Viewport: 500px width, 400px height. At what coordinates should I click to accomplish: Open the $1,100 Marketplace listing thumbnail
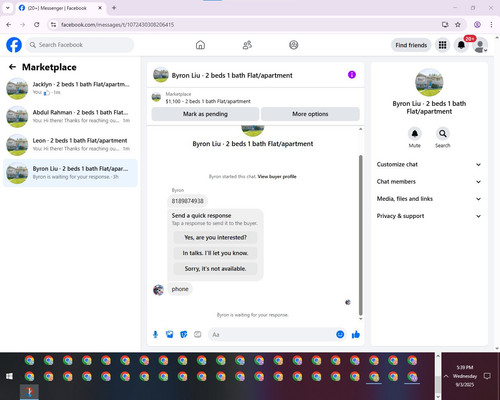tap(156, 97)
